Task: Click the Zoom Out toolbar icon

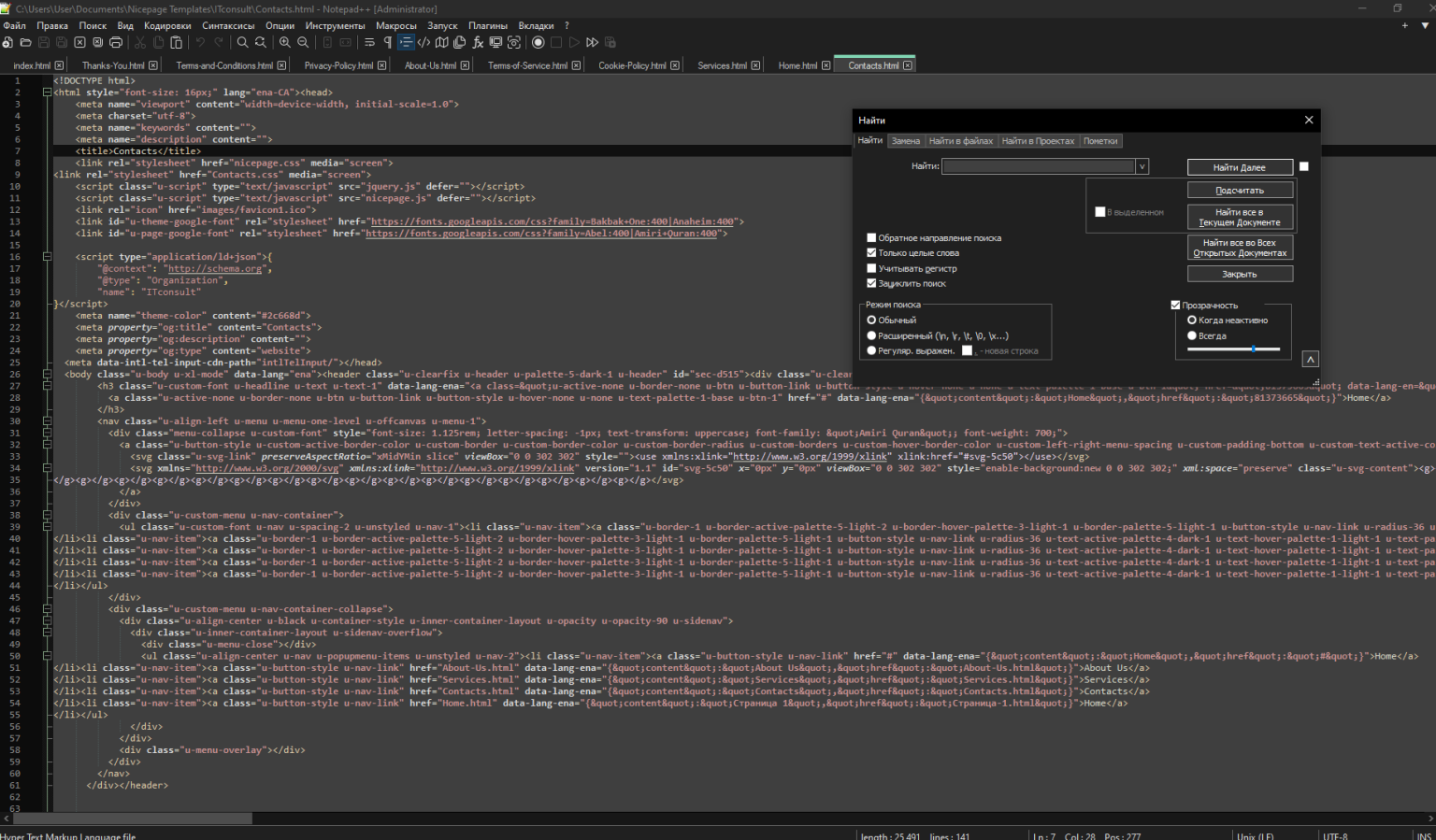Action: coord(303,42)
